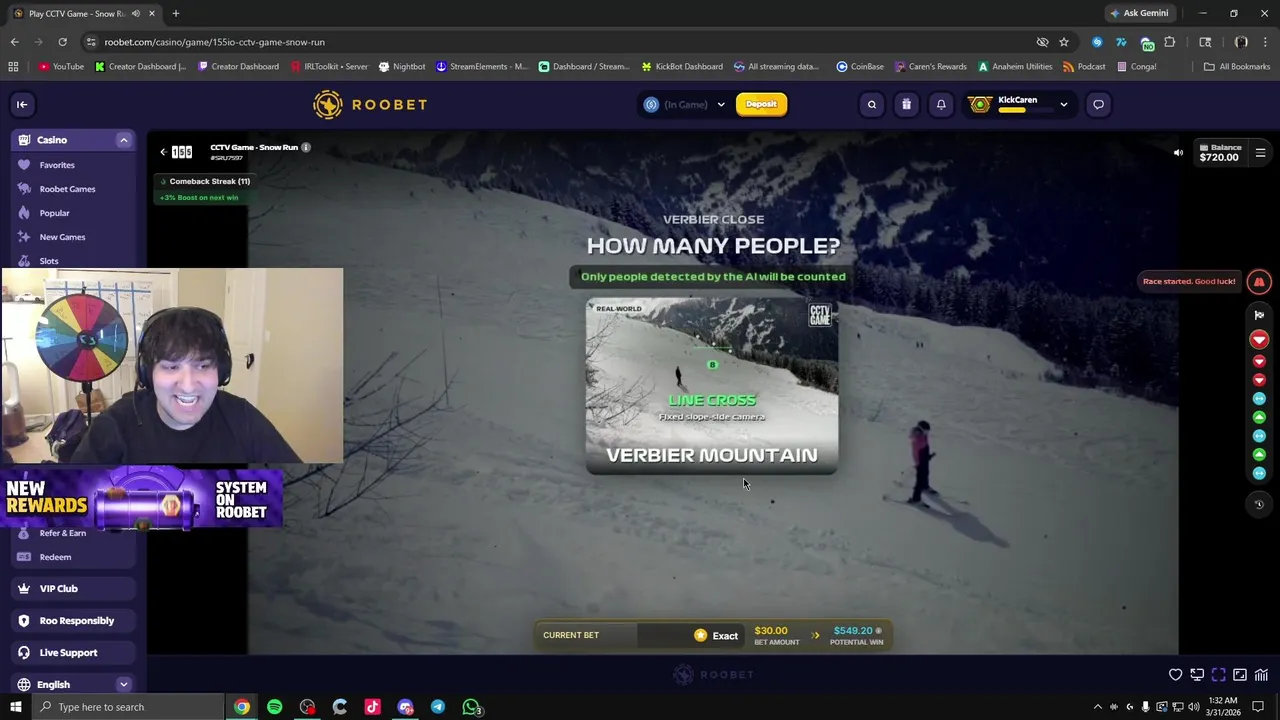Click the Windows Start button

pos(15,707)
